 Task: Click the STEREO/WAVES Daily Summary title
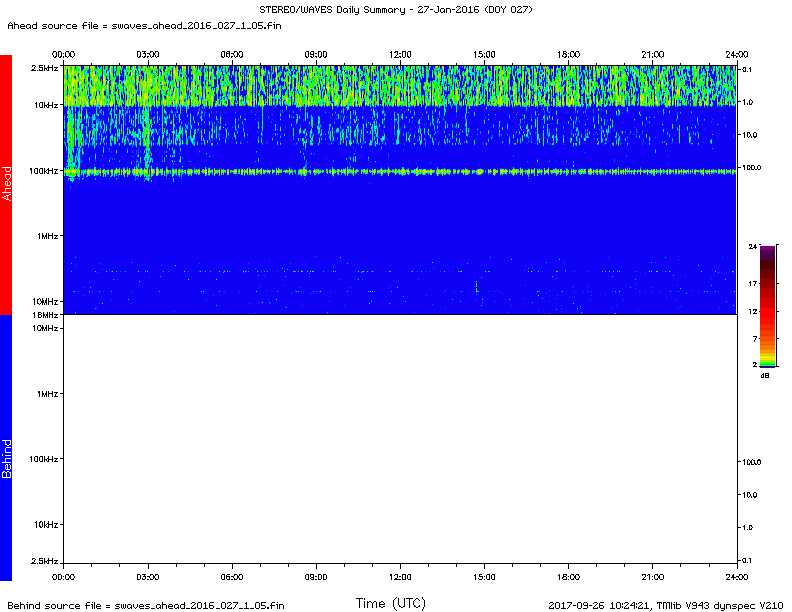(x=396, y=10)
